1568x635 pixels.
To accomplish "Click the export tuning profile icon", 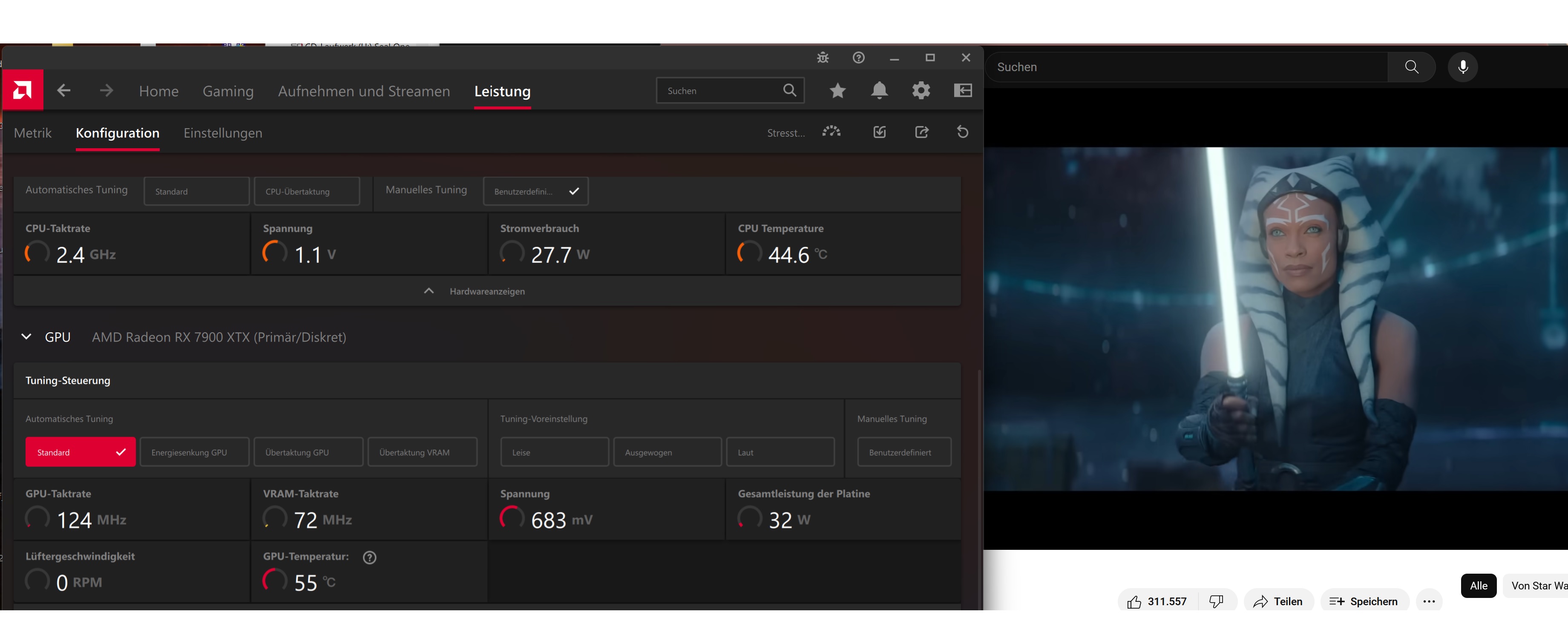I will (921, 132).
